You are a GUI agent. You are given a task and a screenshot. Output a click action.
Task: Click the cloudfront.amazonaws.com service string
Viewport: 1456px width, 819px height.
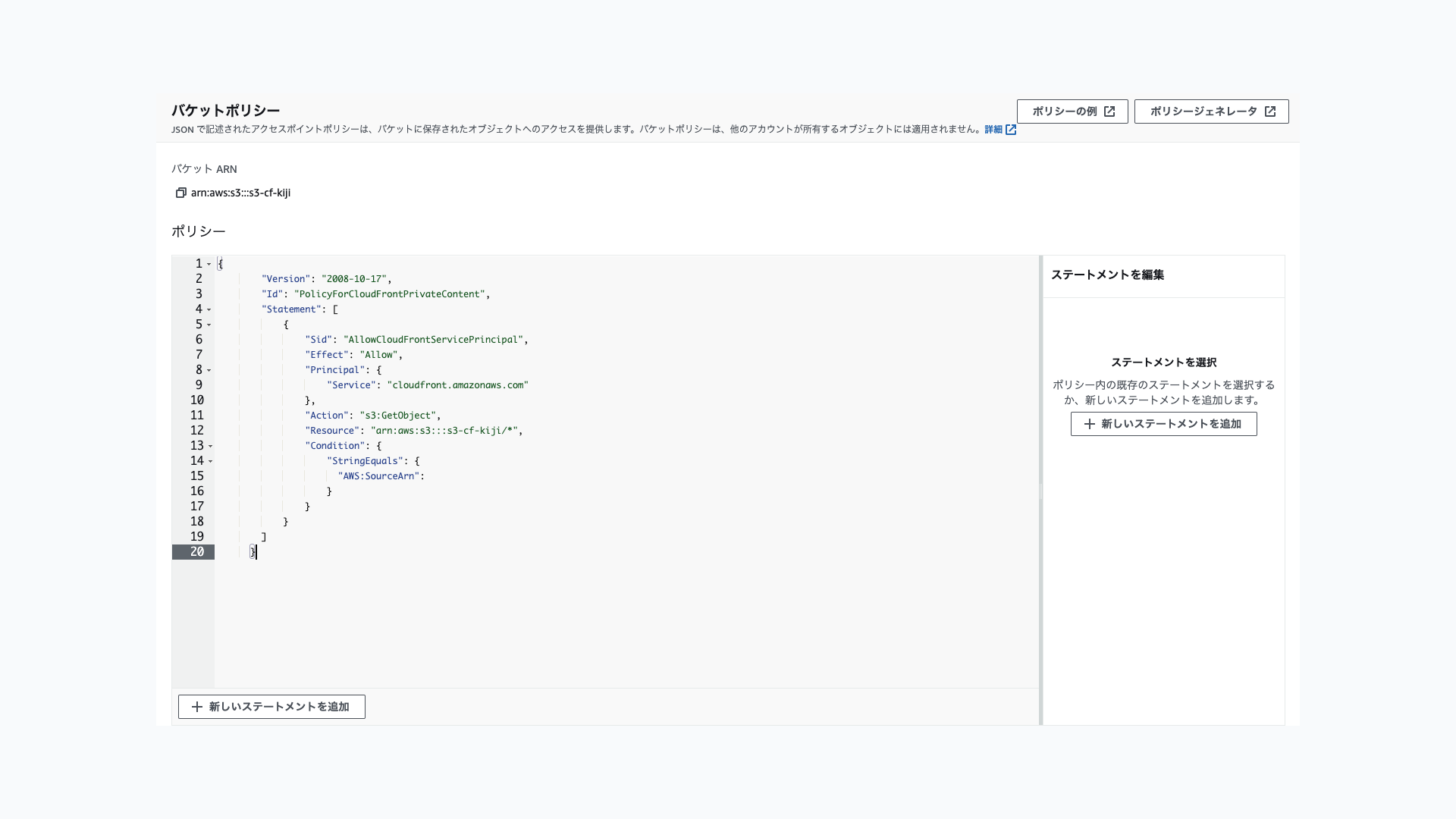458,385
